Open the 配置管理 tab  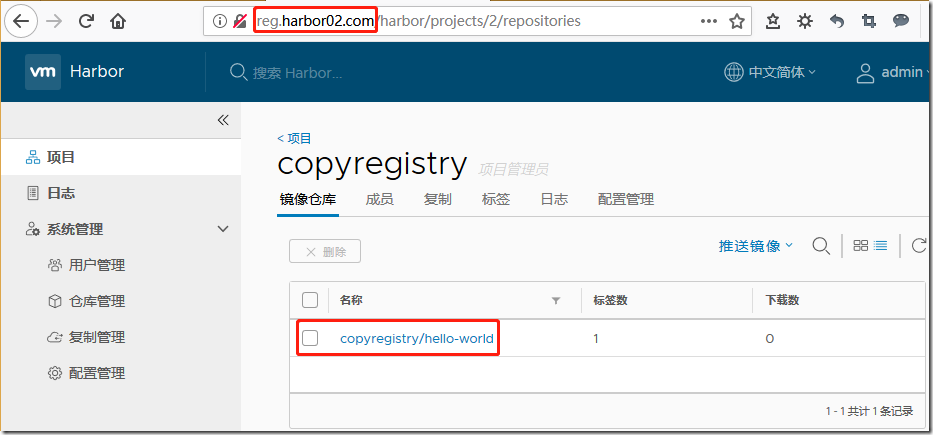(x=625, y=199)
